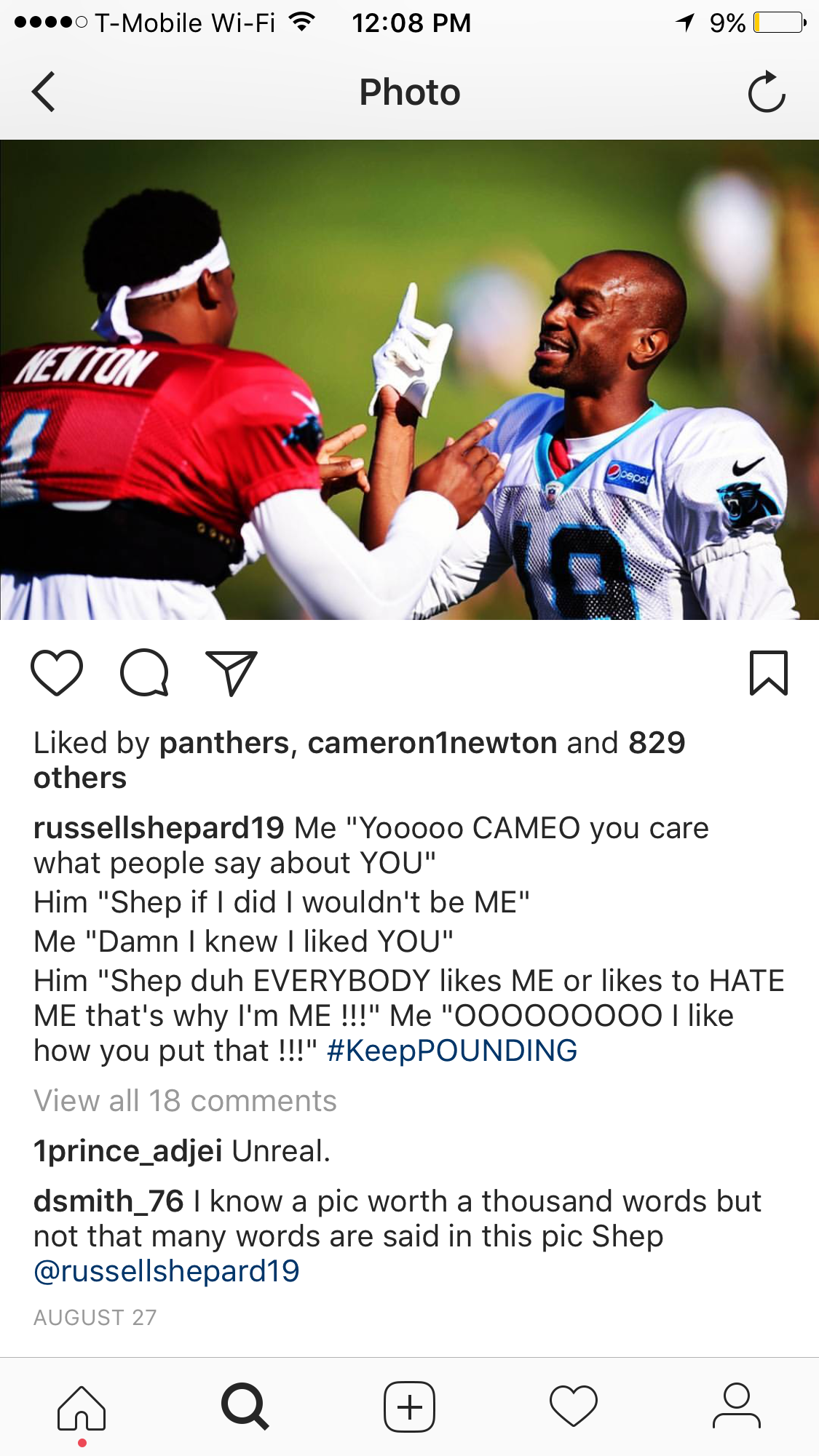Open commenter 1prince_adjei profile

click(128, 1151)
